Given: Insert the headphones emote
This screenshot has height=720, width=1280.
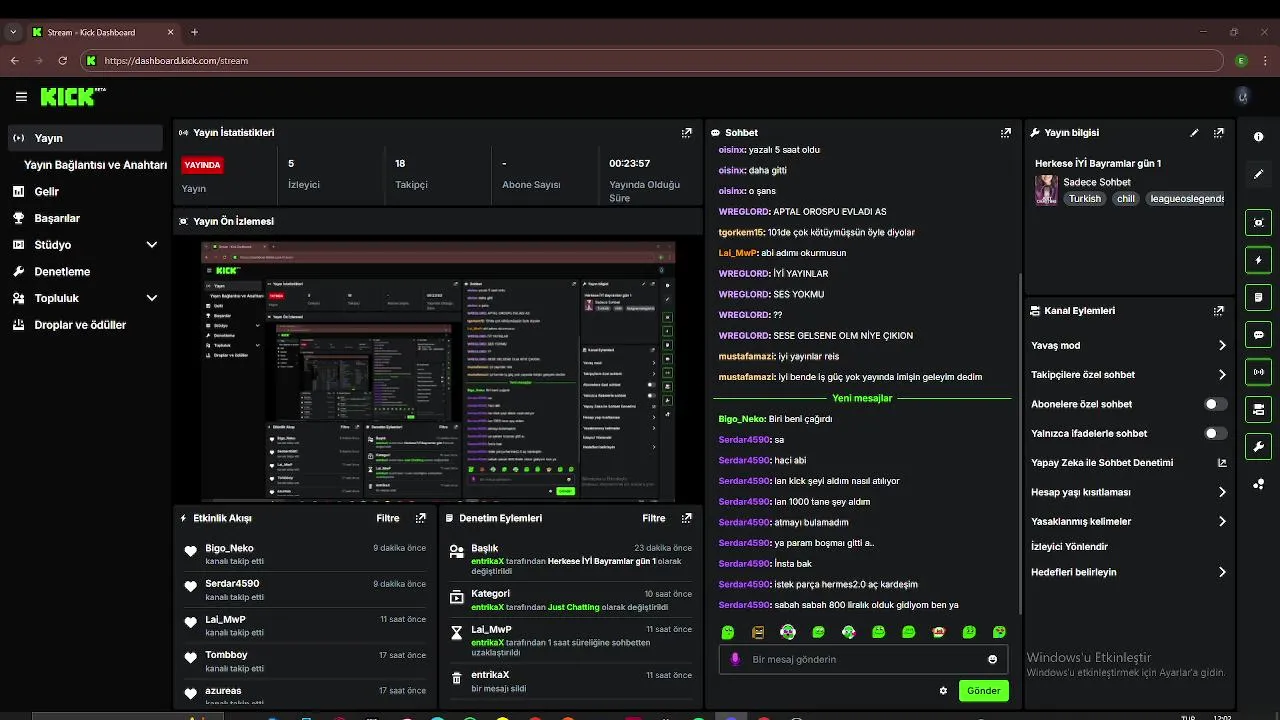Looking at the screenshot, I should [788, 632].
